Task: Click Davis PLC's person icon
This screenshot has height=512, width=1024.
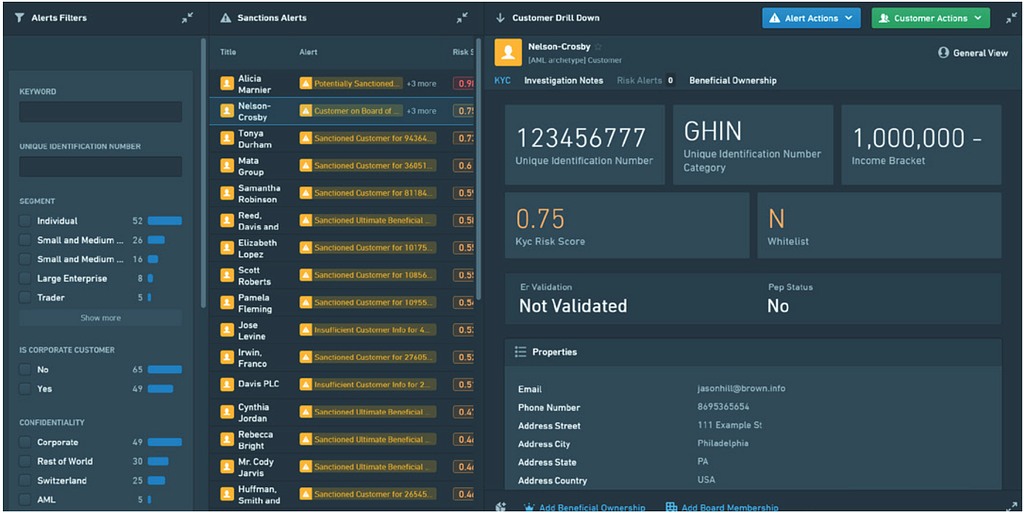Action: pyautogui.click(x=227, y=384)
